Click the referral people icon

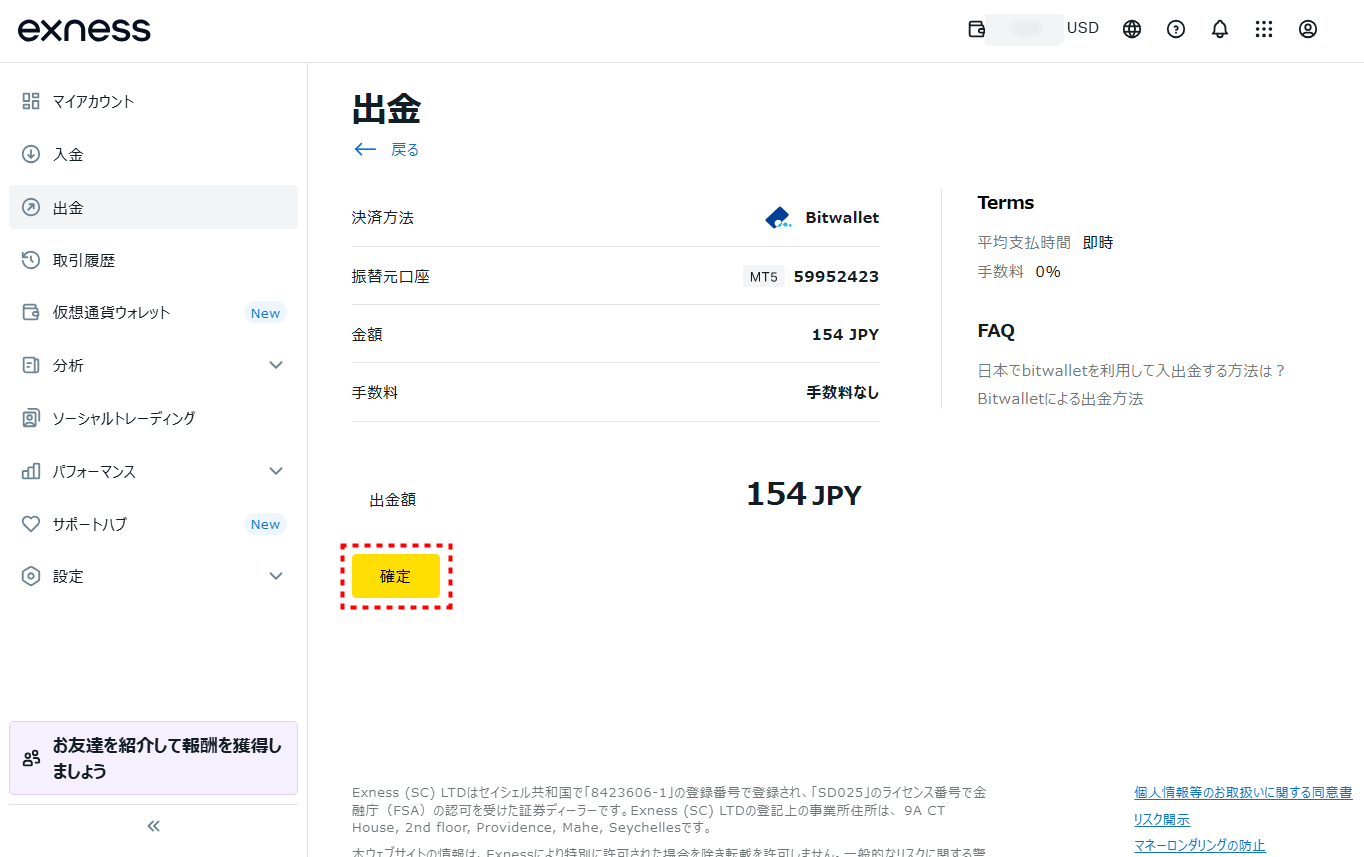pos(31,758)
